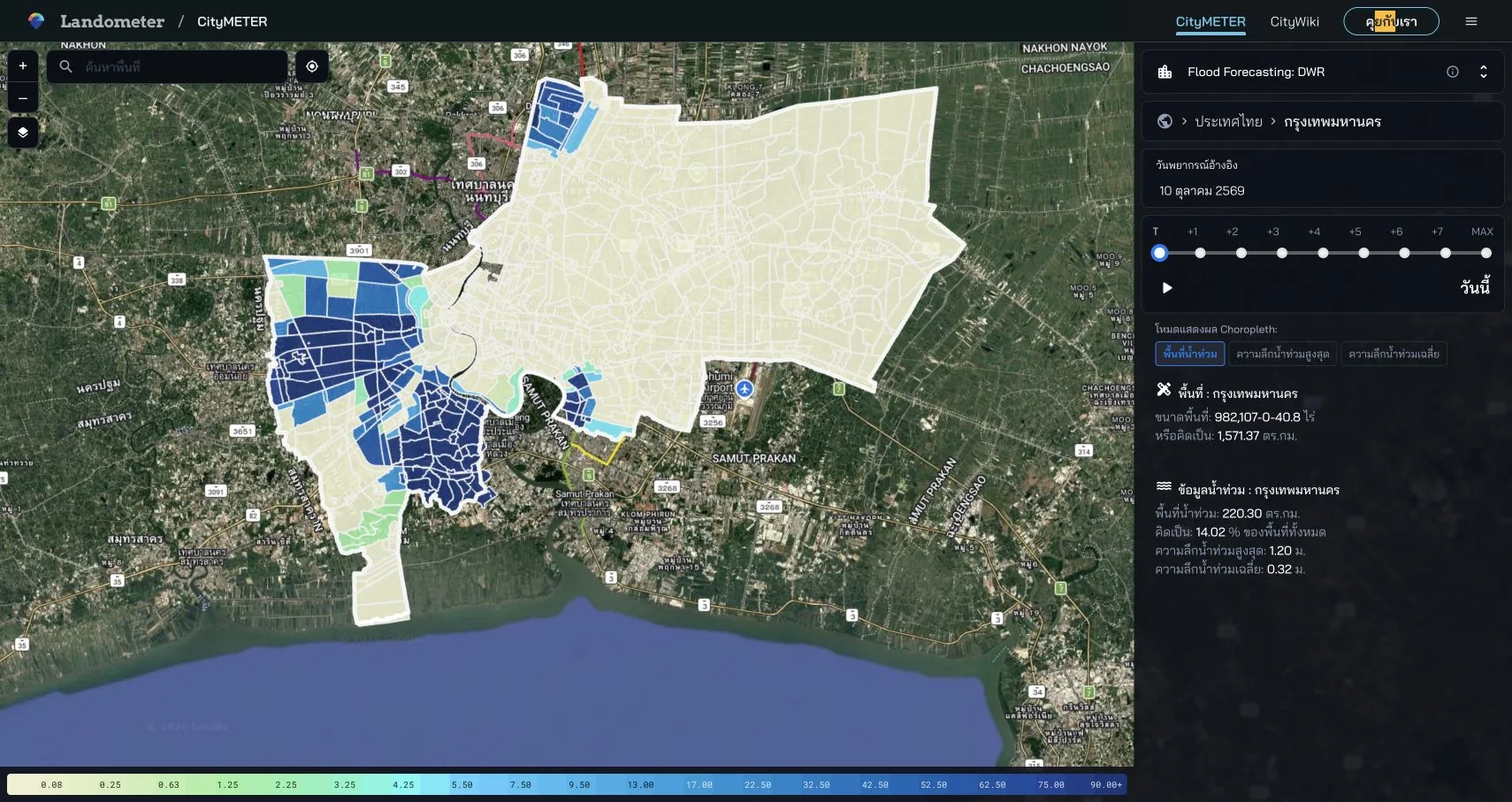
Task: Select the พื้นที่น้ำท่วม choropleth mode
Action: 1190,354
